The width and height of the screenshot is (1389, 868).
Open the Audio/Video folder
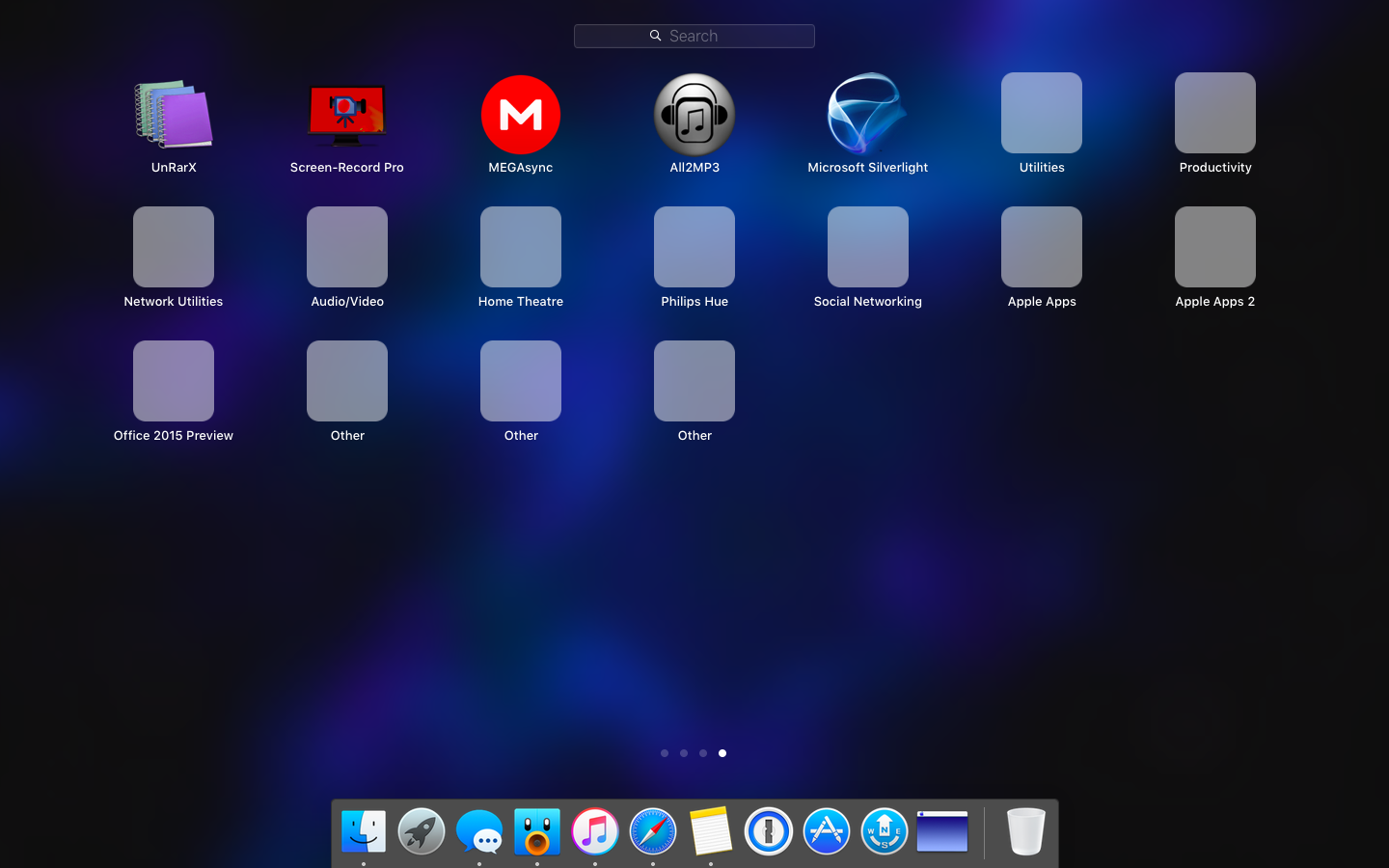(x=347, y=247)
